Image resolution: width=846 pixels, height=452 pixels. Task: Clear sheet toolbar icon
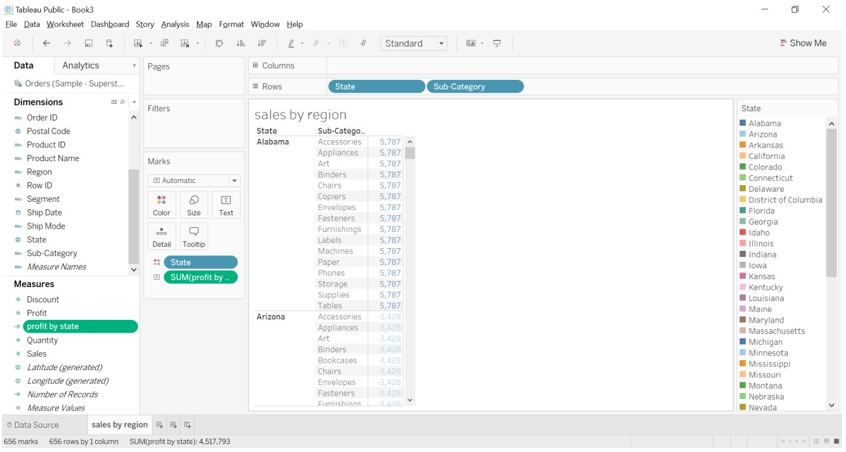(x=185, y=43)
